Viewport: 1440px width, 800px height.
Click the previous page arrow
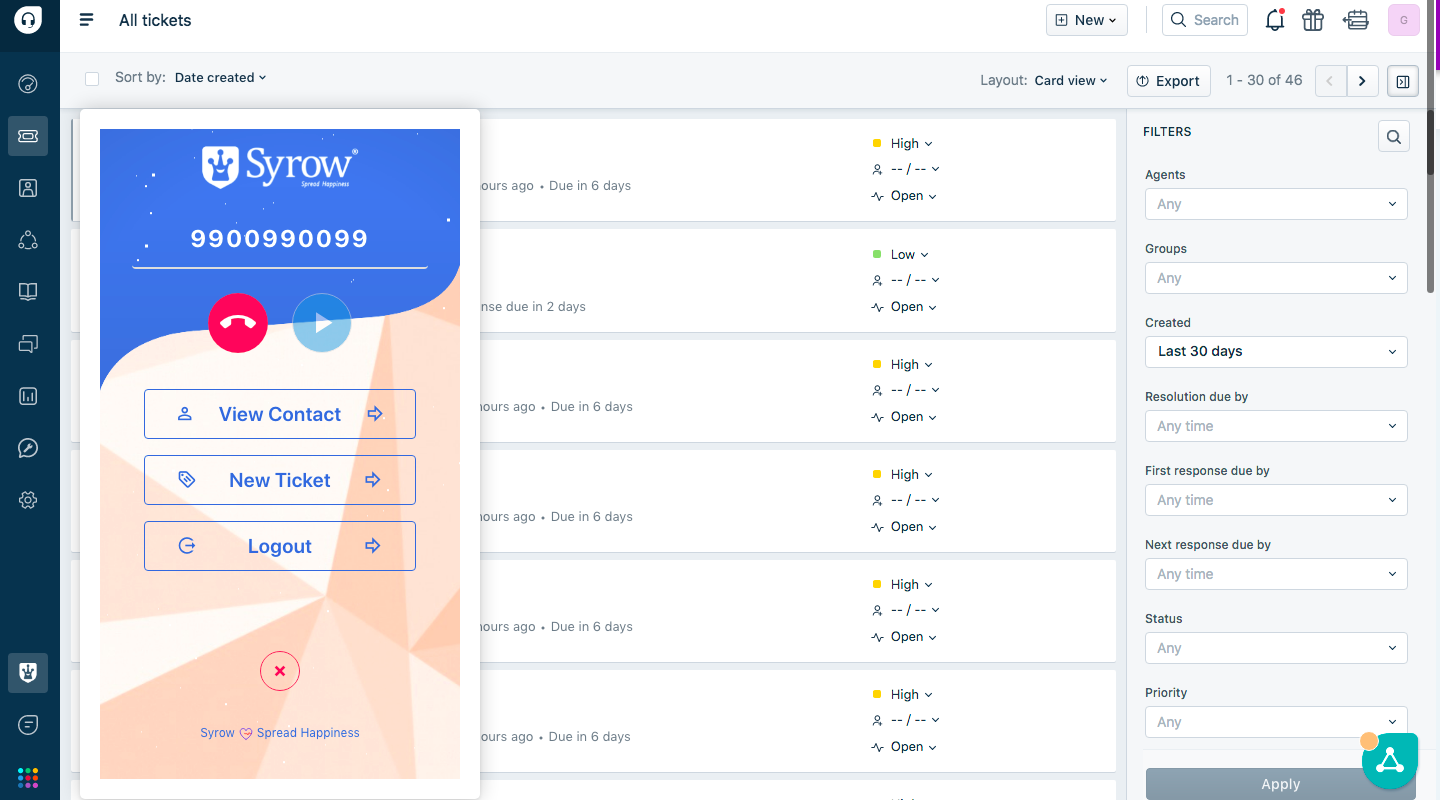(x=1330, y=81)
